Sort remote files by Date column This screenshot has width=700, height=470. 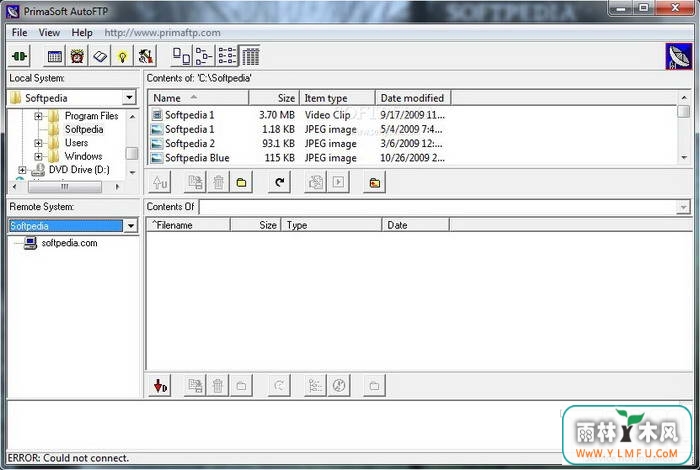pyautogui.click(x=416, y=225)
